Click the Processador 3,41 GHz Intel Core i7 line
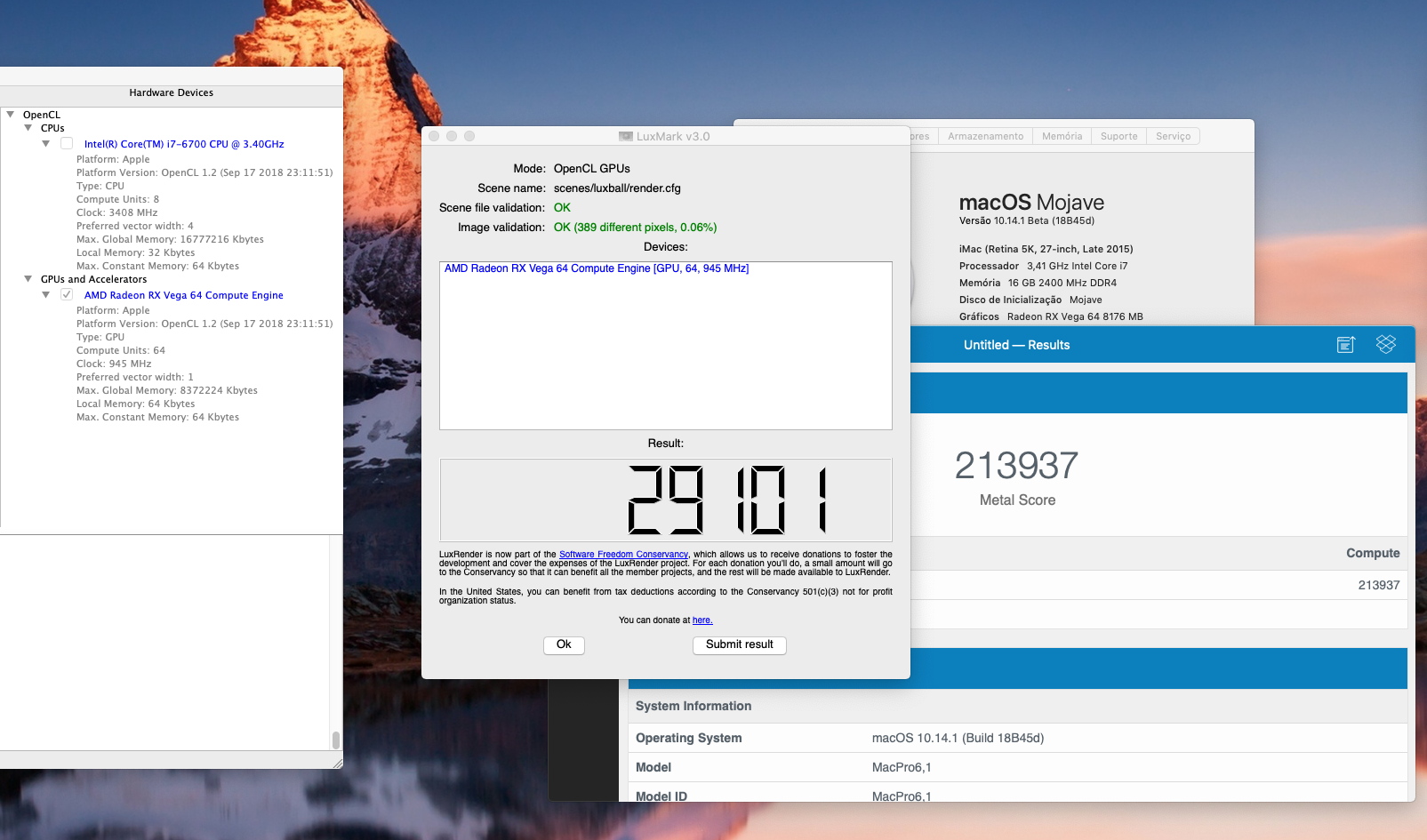The image size is (1427, 840). point(1043,266)
